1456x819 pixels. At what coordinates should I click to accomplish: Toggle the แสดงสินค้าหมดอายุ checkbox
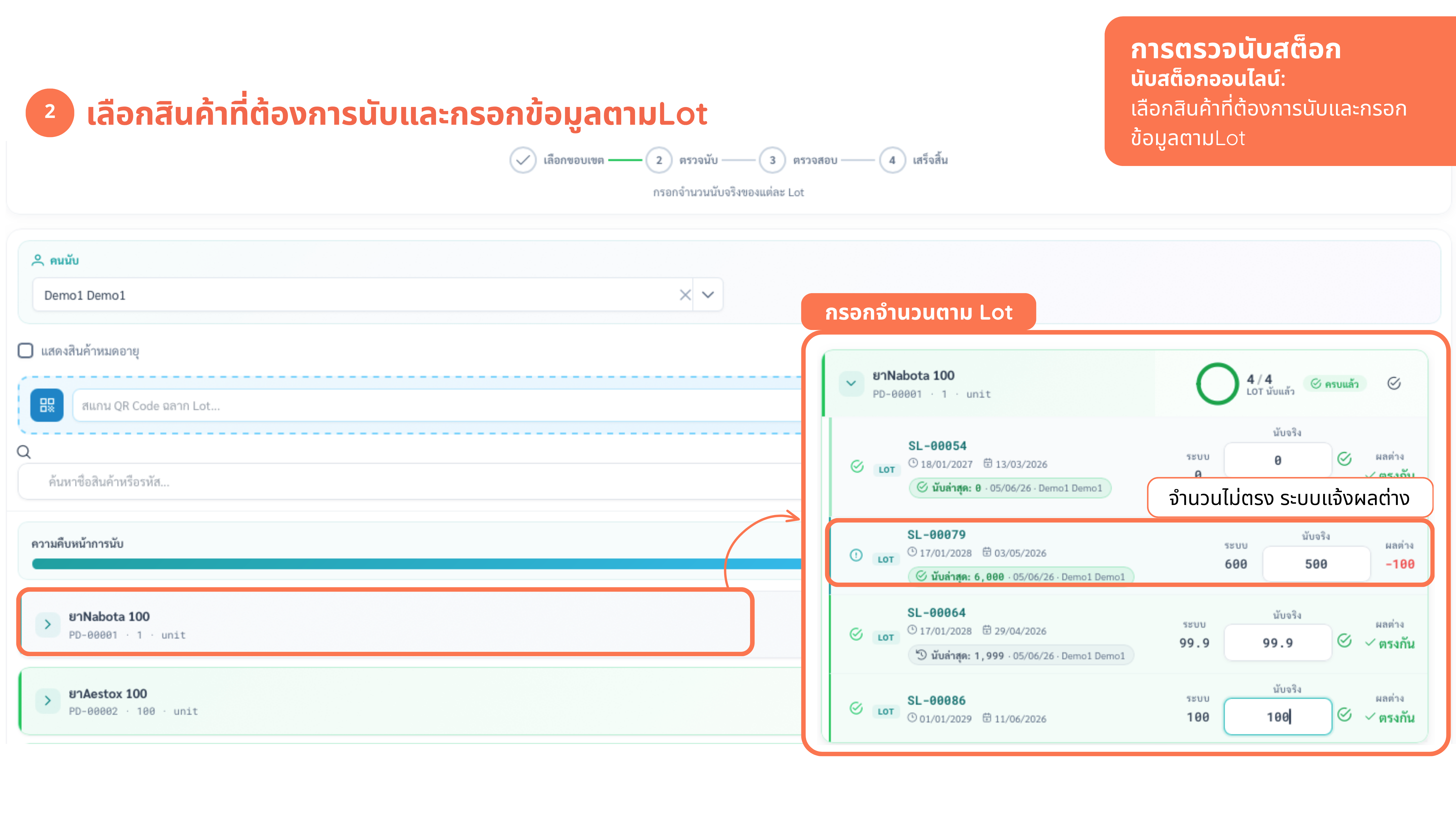tap(25, 350)
